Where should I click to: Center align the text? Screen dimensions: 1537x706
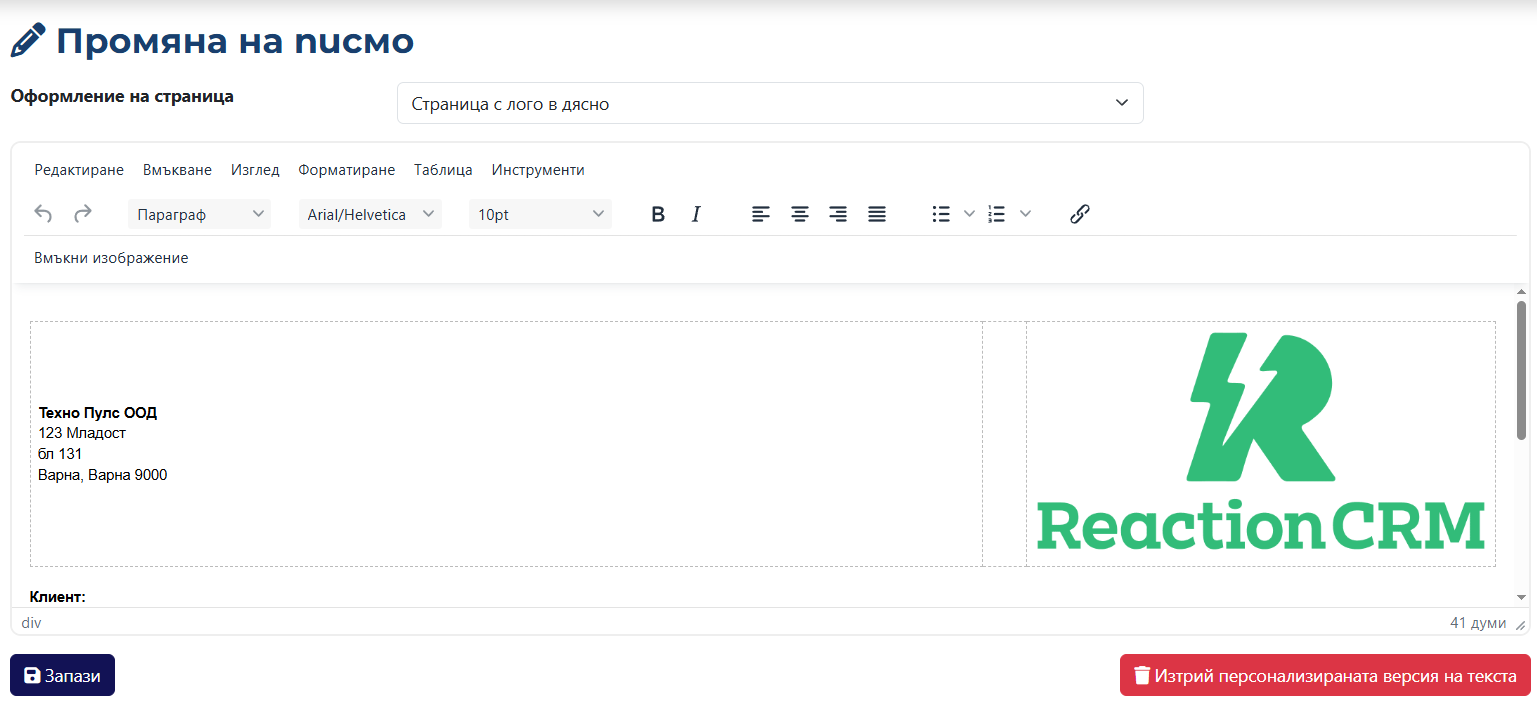[x=800, y=214]
